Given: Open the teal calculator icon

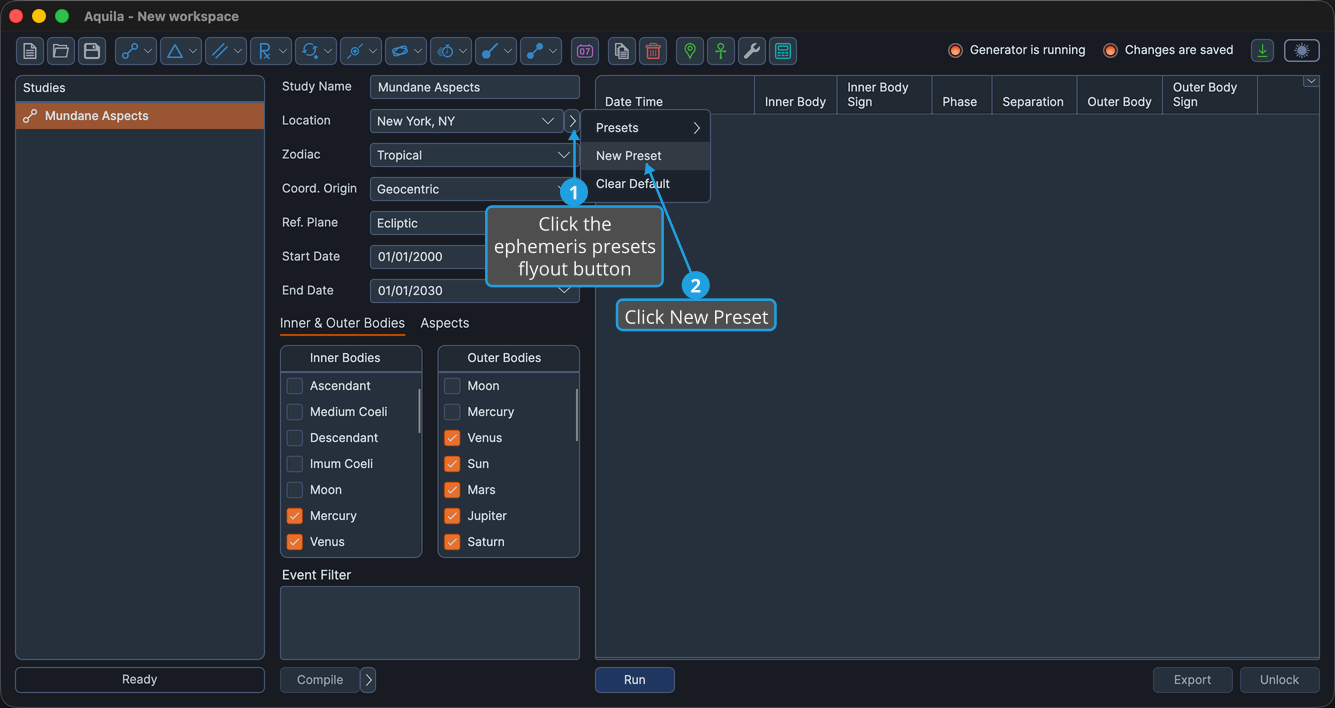Looking at the screenshot, I should pyautogui.click(x=783, y=51).
